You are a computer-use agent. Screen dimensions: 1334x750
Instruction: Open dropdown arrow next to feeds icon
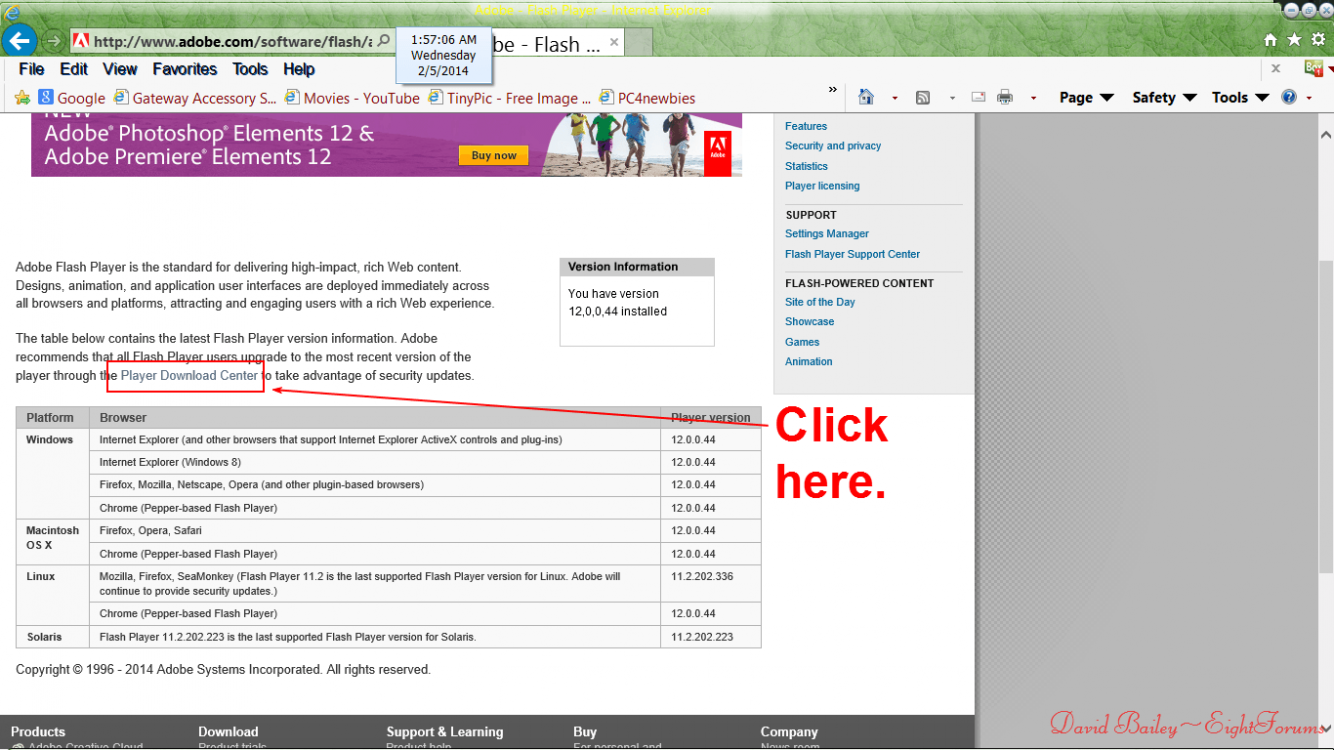point(952,98)
